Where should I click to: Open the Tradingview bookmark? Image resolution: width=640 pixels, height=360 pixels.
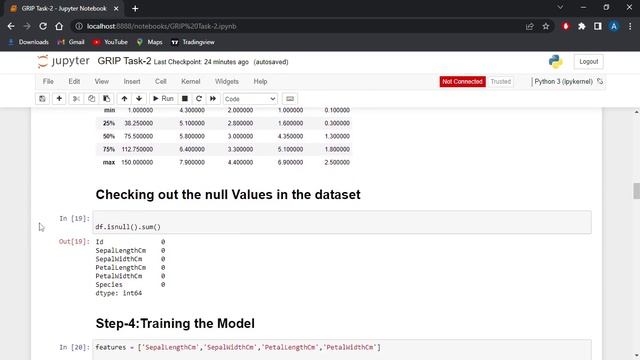click(x=193, y=42)
